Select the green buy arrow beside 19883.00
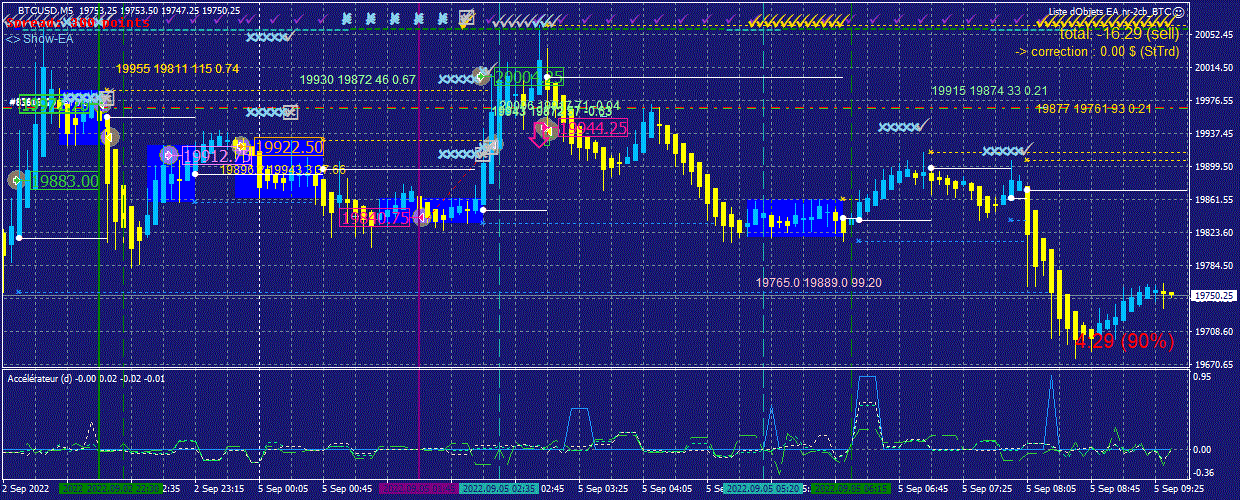This screenshot has width=1240, height=500. point(17,180)
